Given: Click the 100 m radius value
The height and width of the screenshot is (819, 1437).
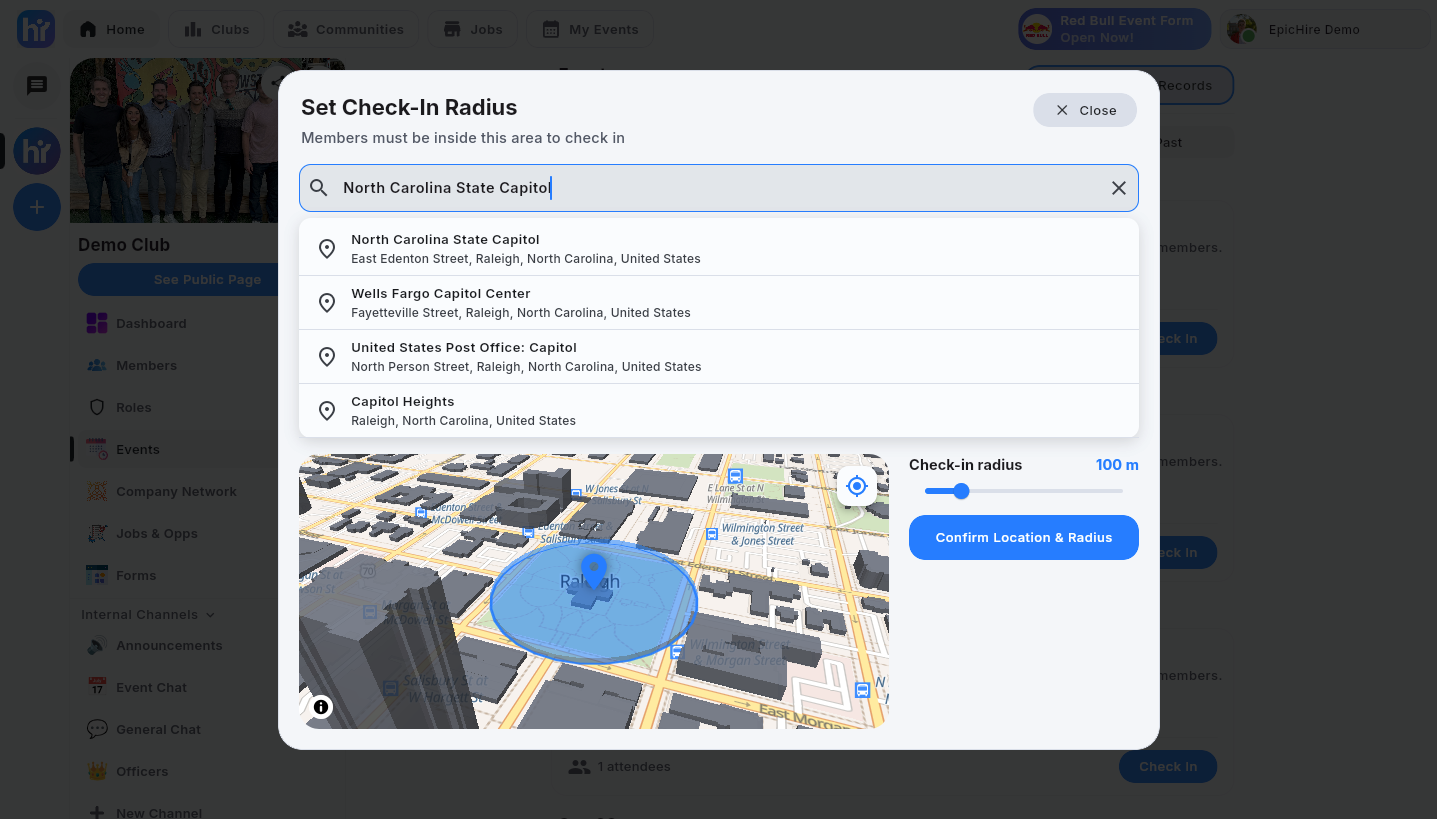Looking at the screenshot, I should [1117, 465].
